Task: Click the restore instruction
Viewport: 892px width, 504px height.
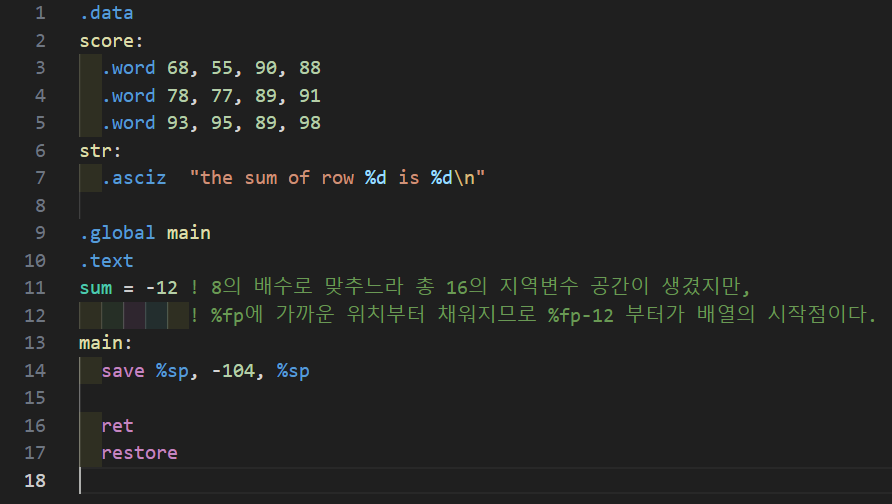Action: click(139, 453)
